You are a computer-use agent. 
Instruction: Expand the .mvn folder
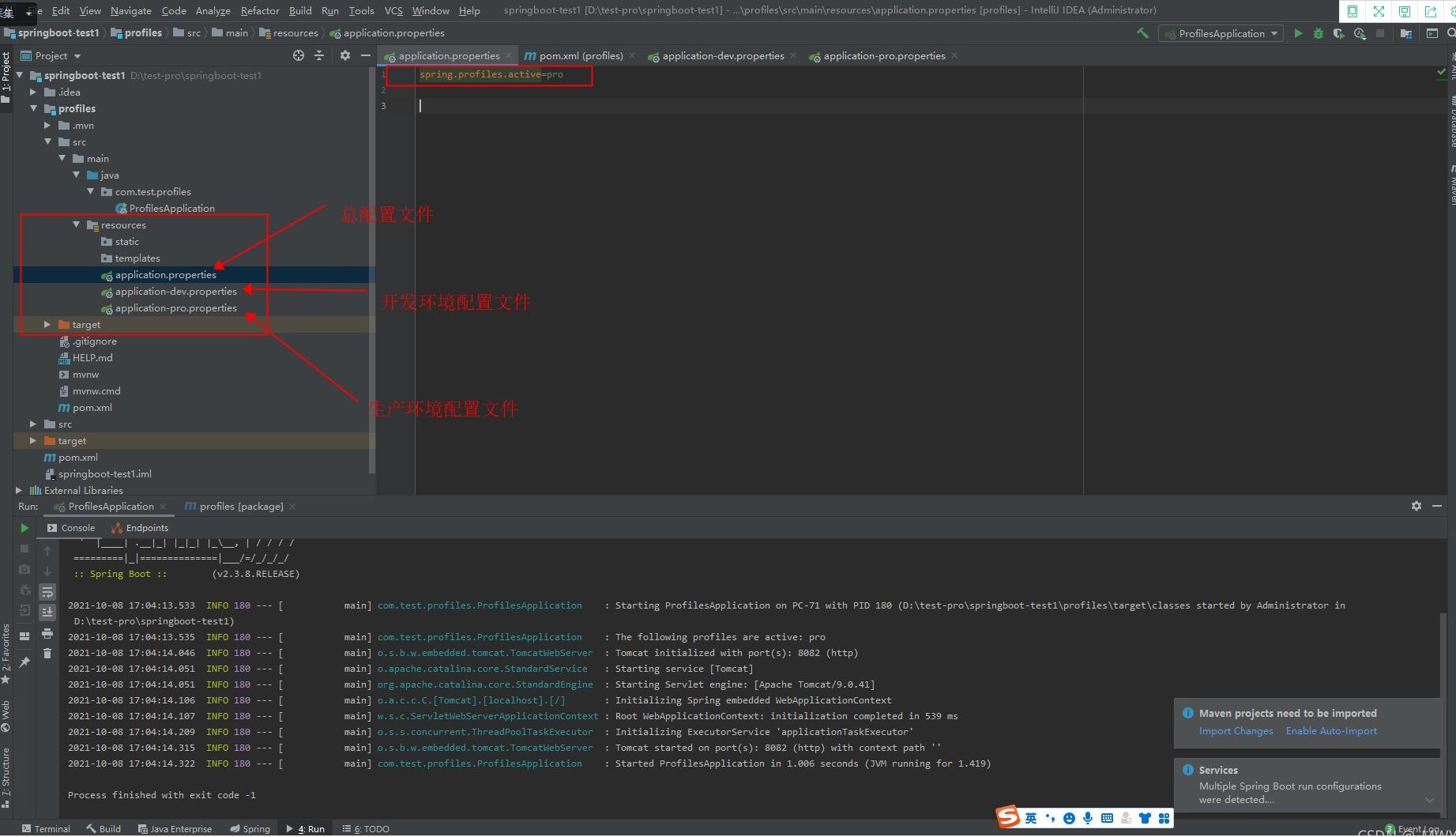click(x=47, y=125)
